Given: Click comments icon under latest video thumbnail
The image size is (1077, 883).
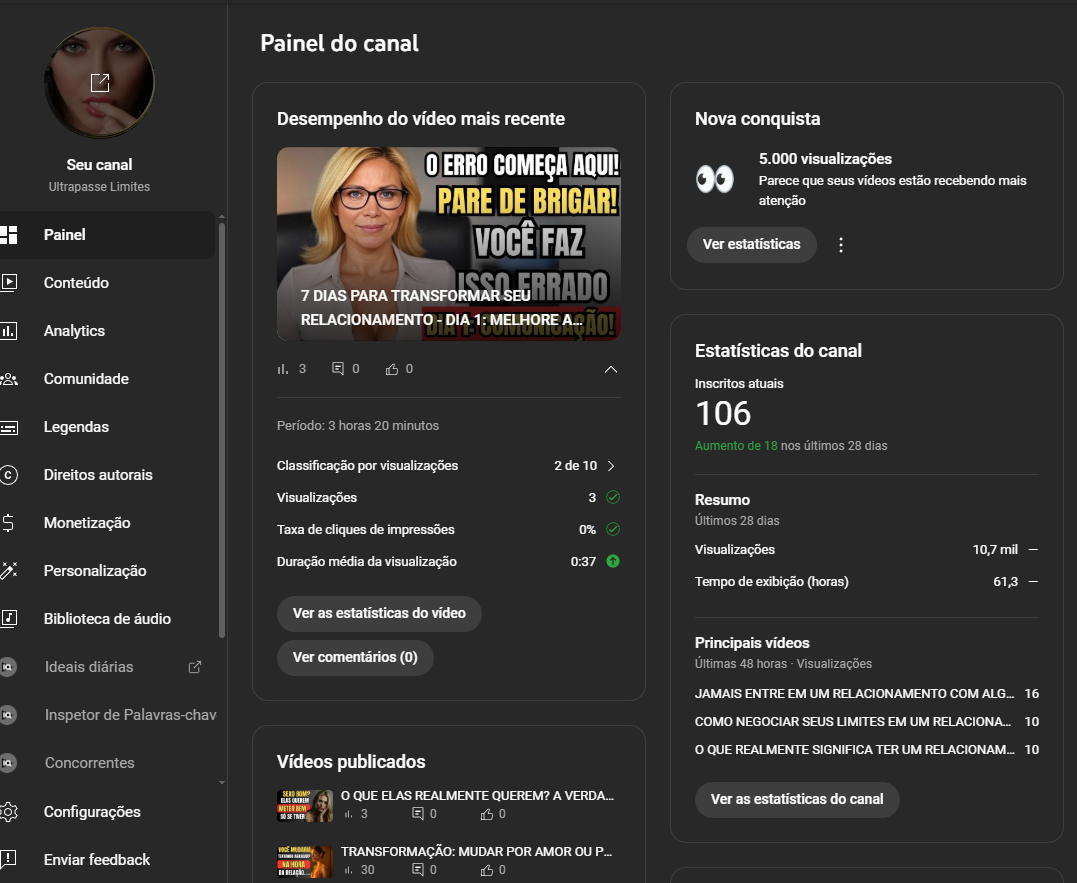Looking at the screenshot, I should [x=338, y=369].
